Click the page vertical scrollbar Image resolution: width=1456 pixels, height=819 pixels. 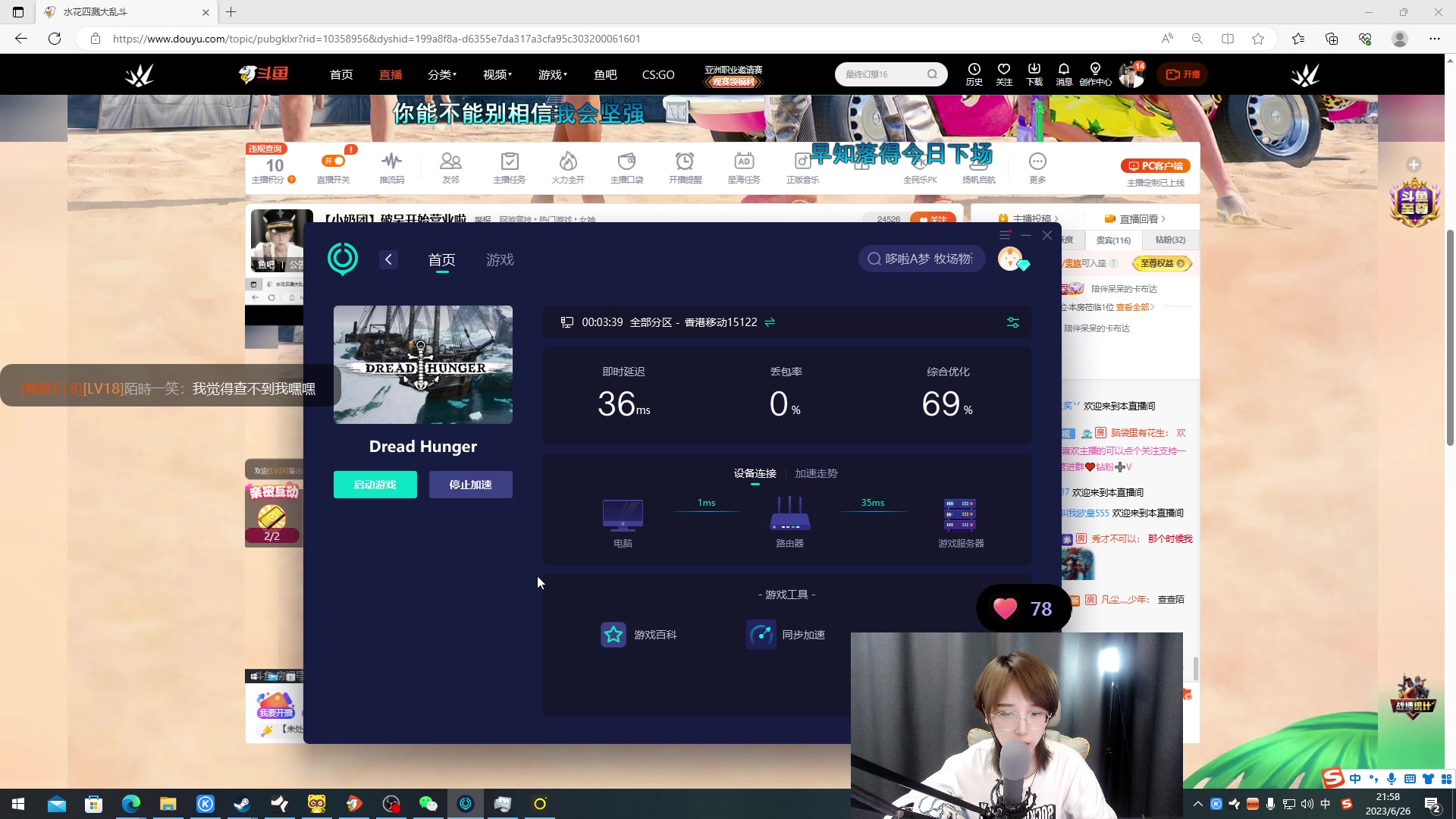1450,337
